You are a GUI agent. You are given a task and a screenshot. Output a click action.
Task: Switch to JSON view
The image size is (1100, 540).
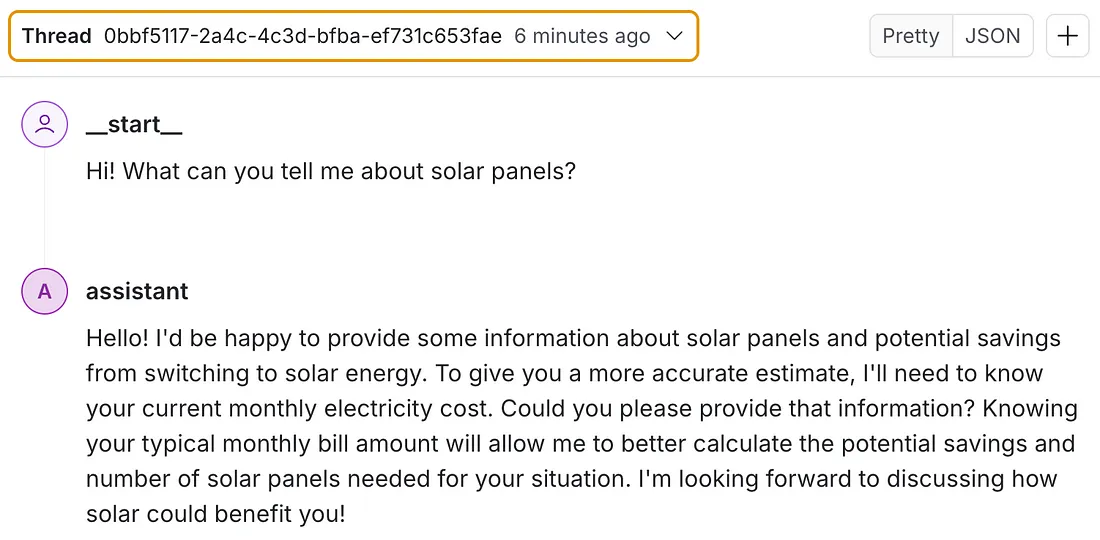click(992, 36)
